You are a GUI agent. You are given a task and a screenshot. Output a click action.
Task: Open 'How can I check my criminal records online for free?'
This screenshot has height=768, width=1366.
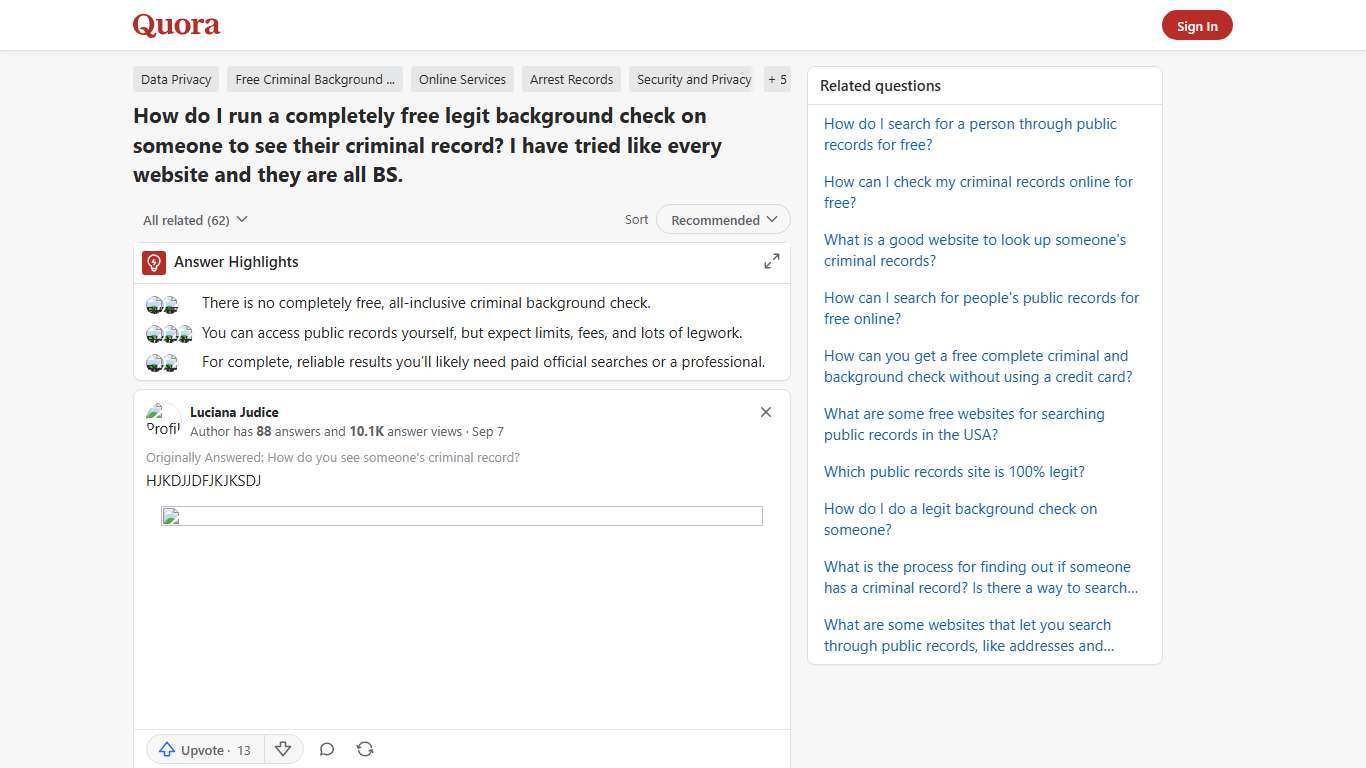978,192
